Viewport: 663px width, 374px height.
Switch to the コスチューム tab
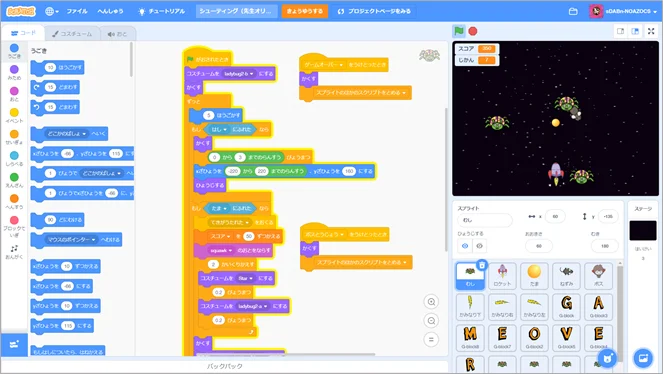tap(72, 34)
